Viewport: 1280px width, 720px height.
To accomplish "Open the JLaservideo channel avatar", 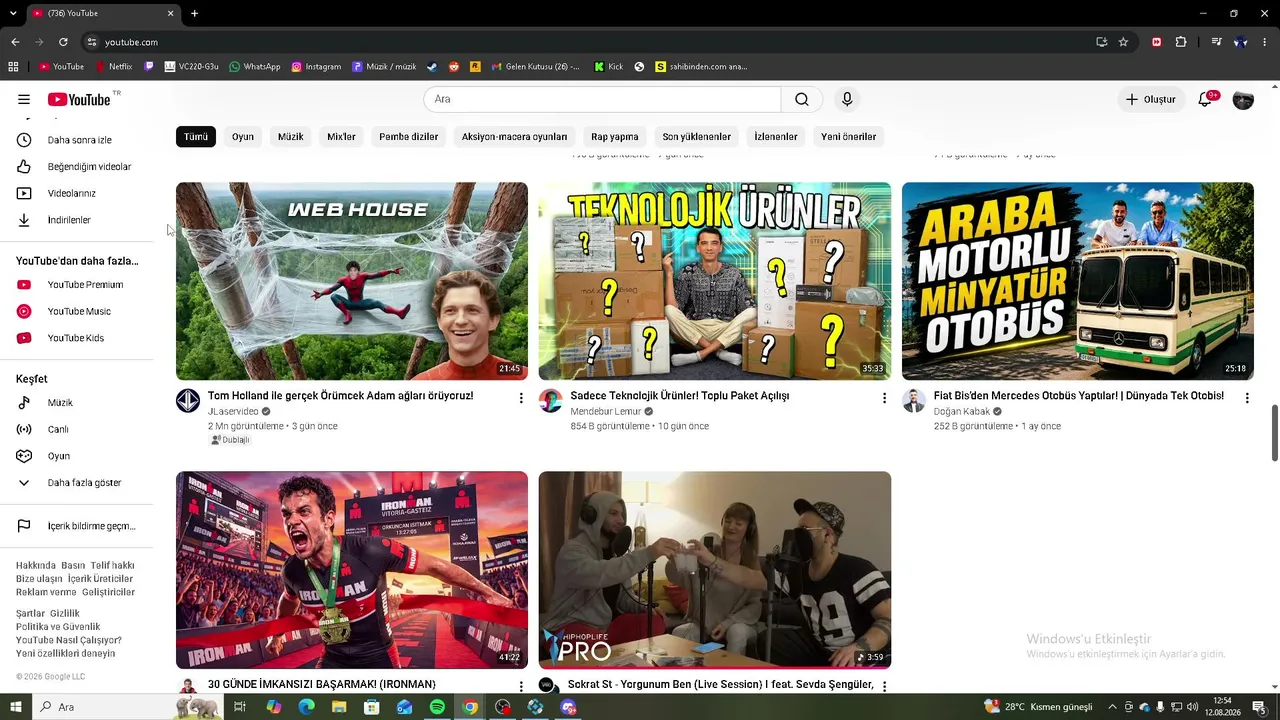I will 188,401.
